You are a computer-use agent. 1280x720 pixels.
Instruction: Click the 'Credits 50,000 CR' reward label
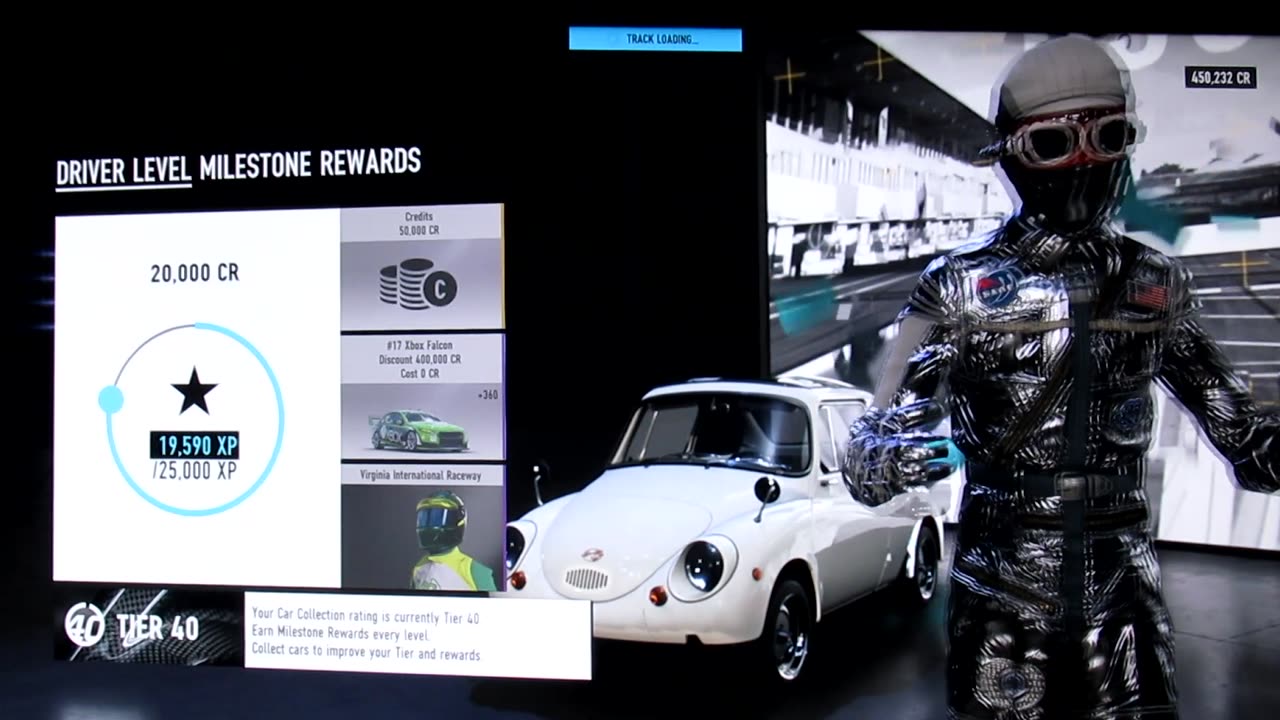click(x=419, y=223)
